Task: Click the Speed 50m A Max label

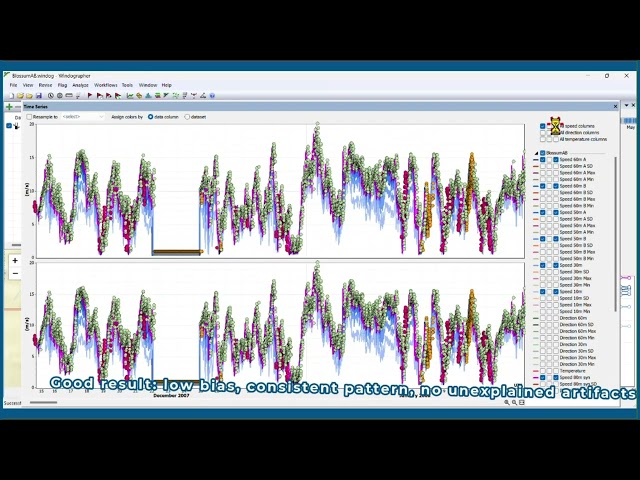Action: pyautogui.click(x=577, y=226)
